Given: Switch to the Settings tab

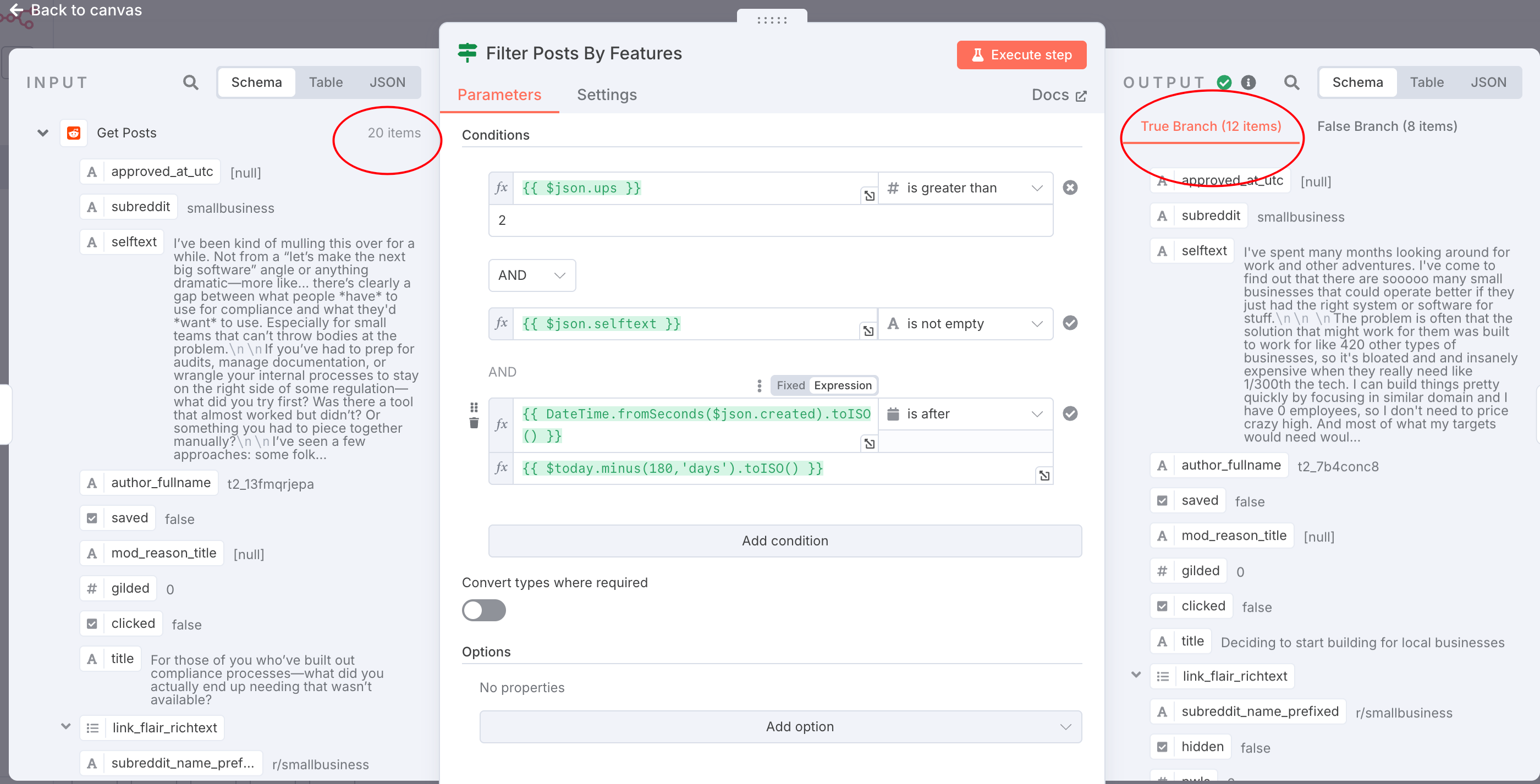Looking at the screenshot, I should click(x=606, y=95).
